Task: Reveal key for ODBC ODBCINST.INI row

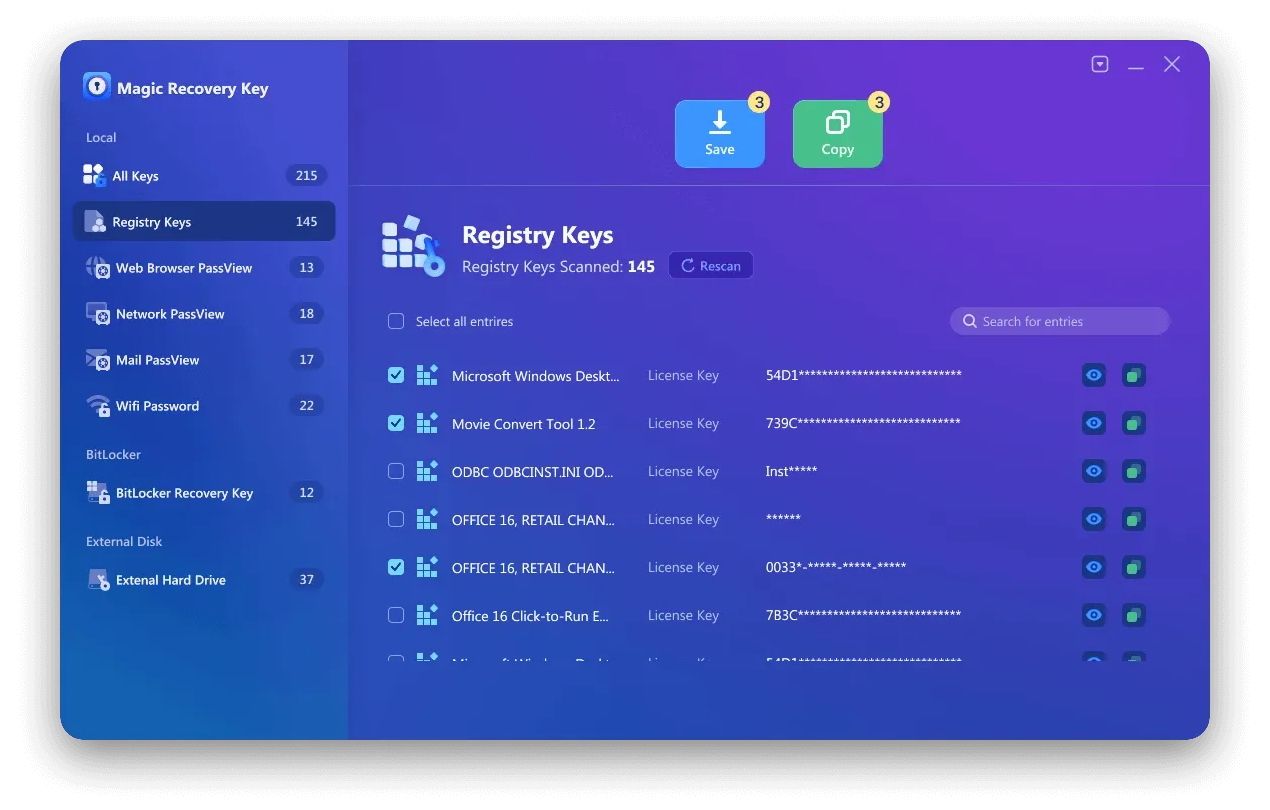Action: 1094,471
